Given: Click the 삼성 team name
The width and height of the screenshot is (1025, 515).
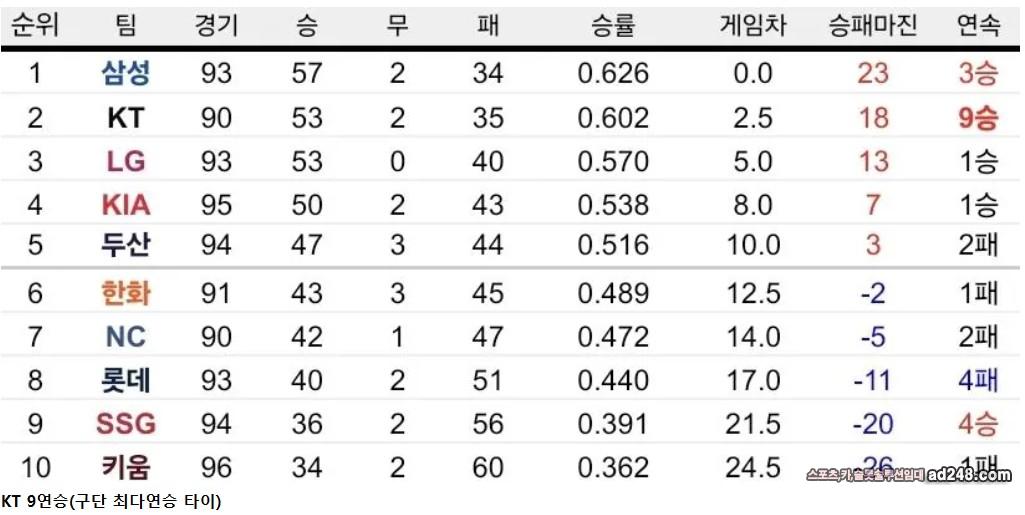Looking at the screenshot, I should coord(126,73).
